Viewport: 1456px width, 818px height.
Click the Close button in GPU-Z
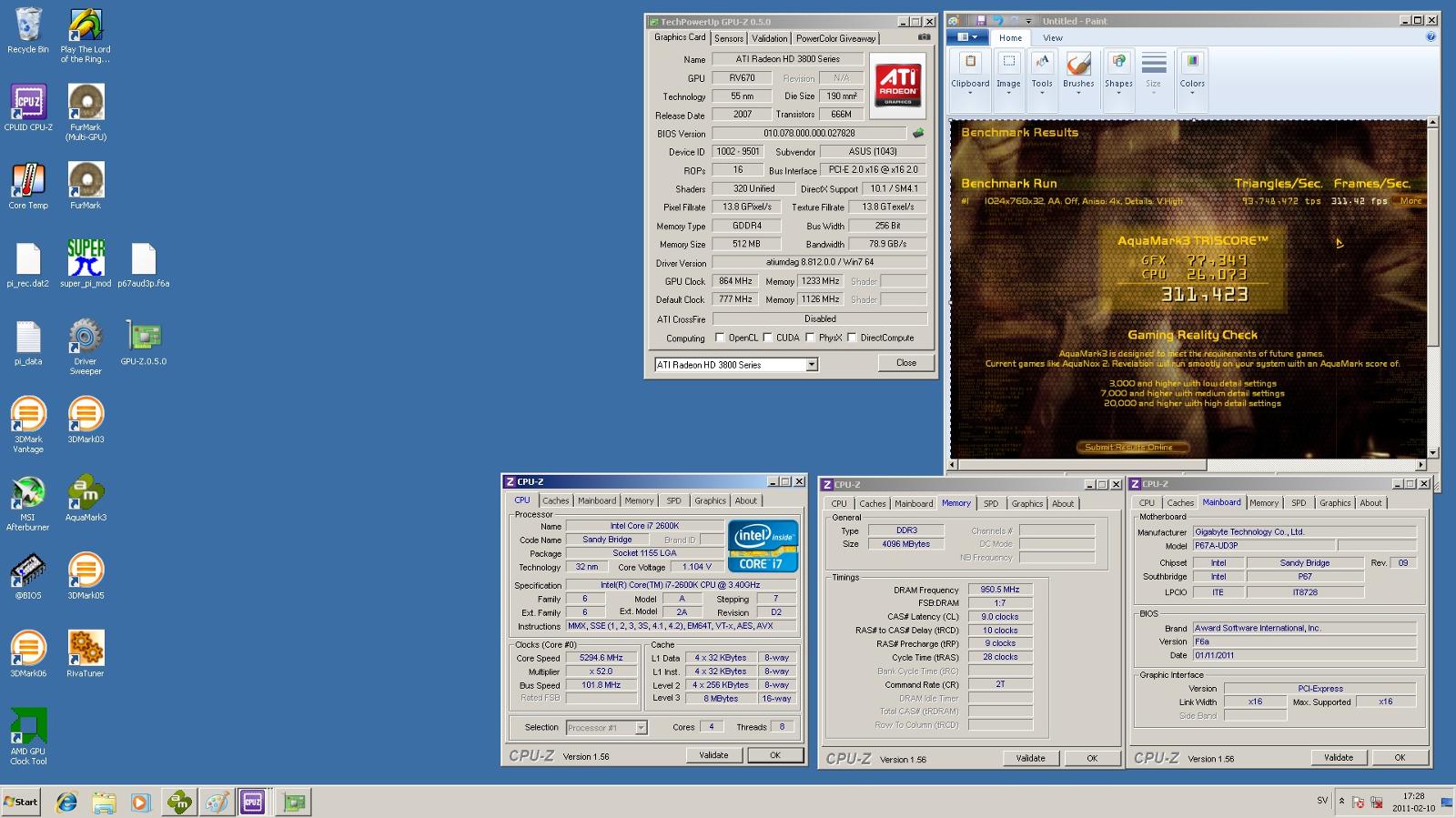tap(906, 362)
